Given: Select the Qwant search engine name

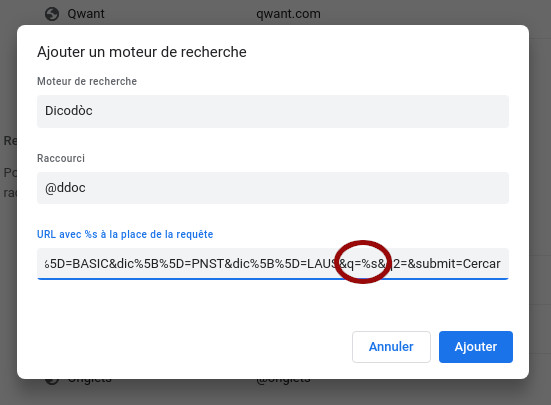Looking at the screenshot, I should (86, 14).
